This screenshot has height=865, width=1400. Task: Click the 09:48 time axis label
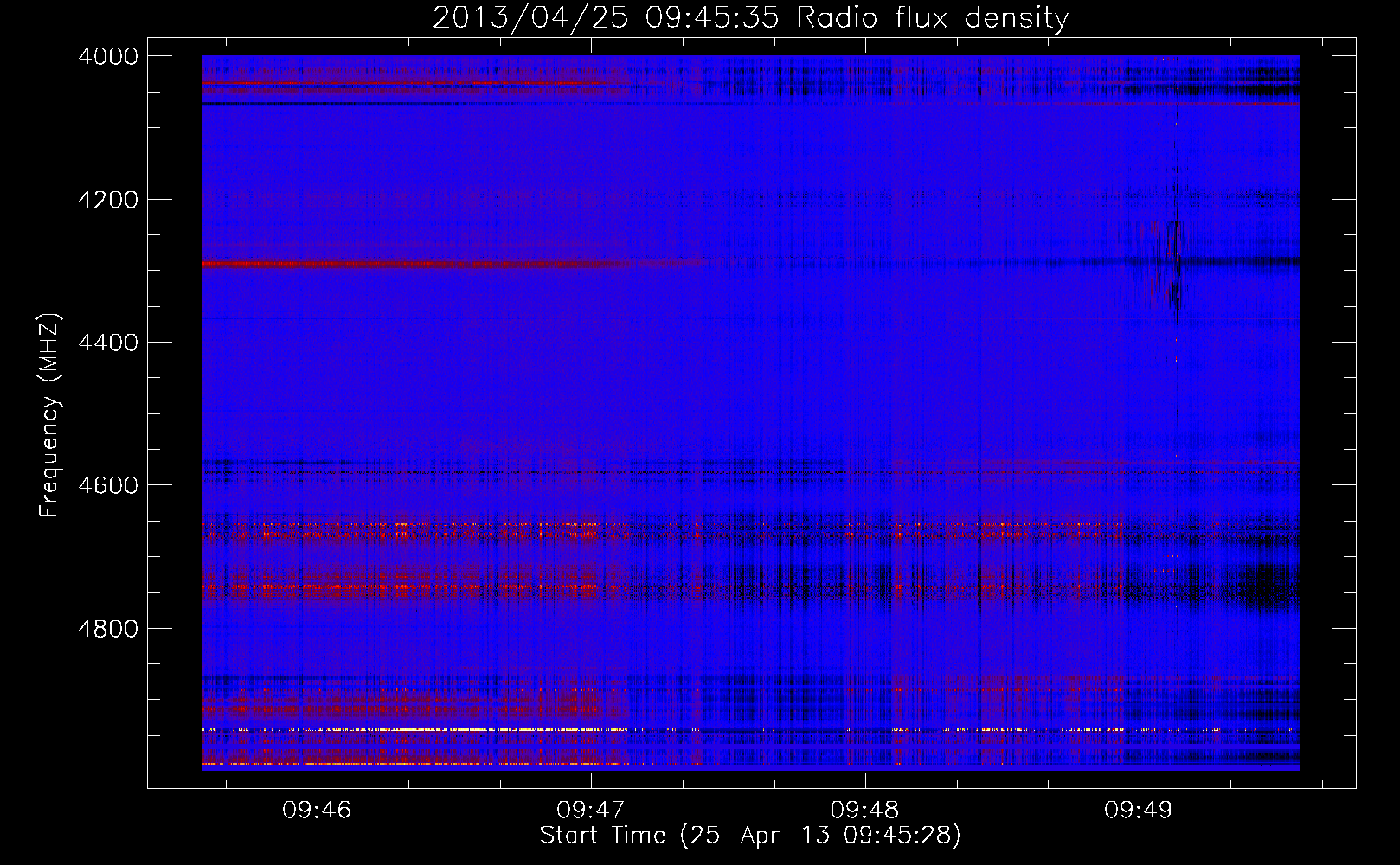coord(864,811)
